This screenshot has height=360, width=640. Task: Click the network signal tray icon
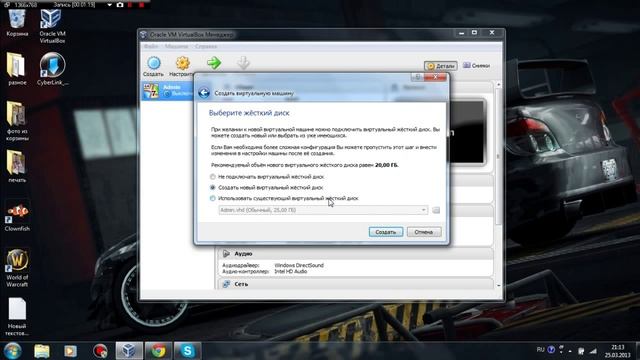pyautogui.click(x=593, y=351)
